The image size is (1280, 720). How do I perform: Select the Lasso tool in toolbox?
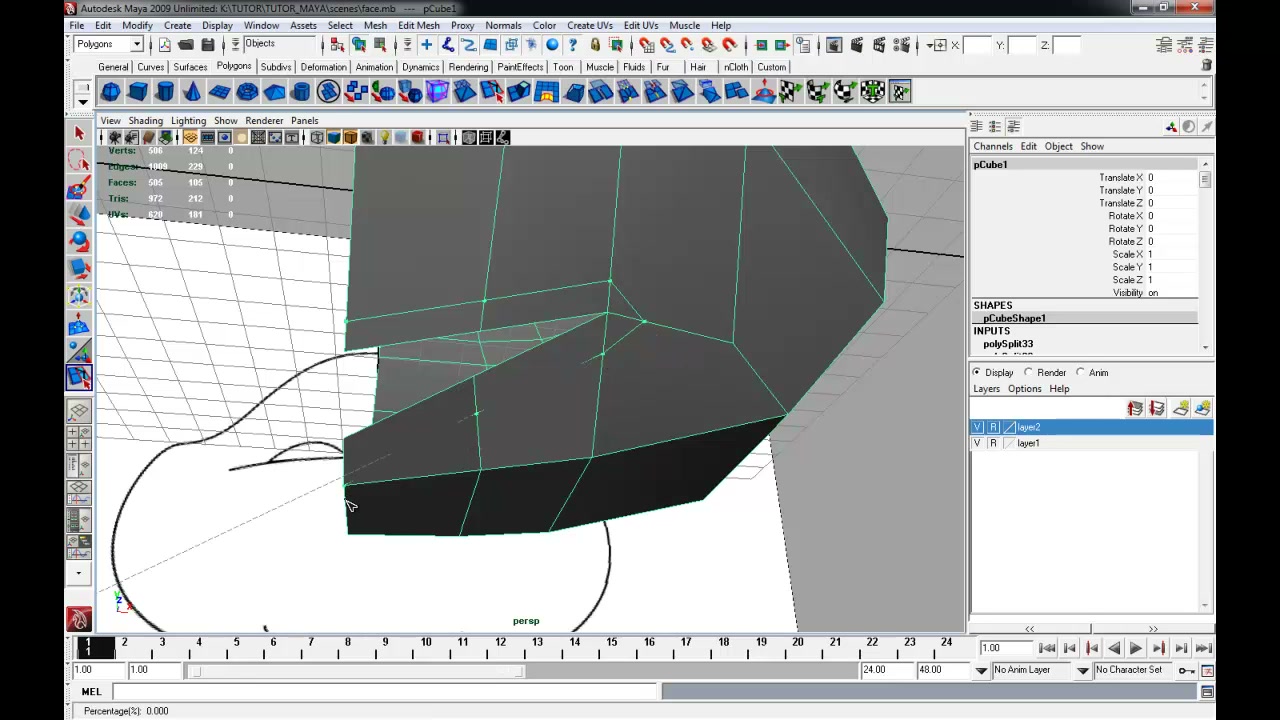click(79, 160)
